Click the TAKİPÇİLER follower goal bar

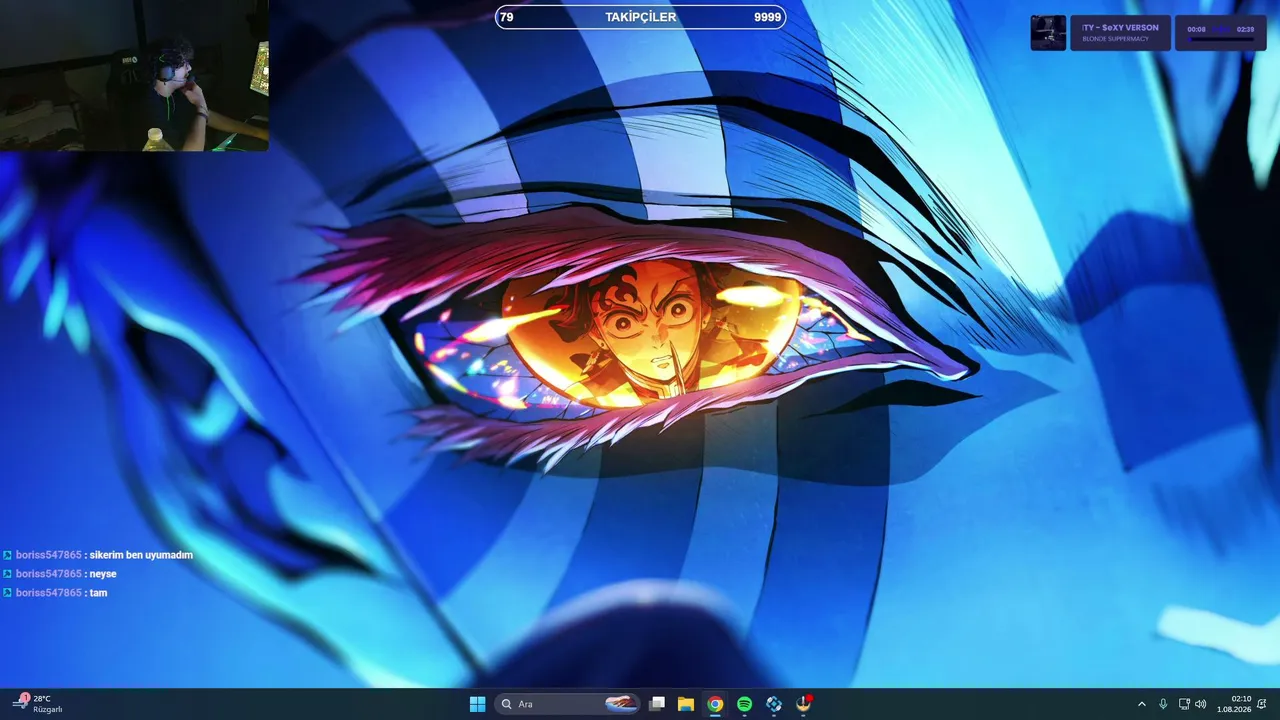(640, 17)
